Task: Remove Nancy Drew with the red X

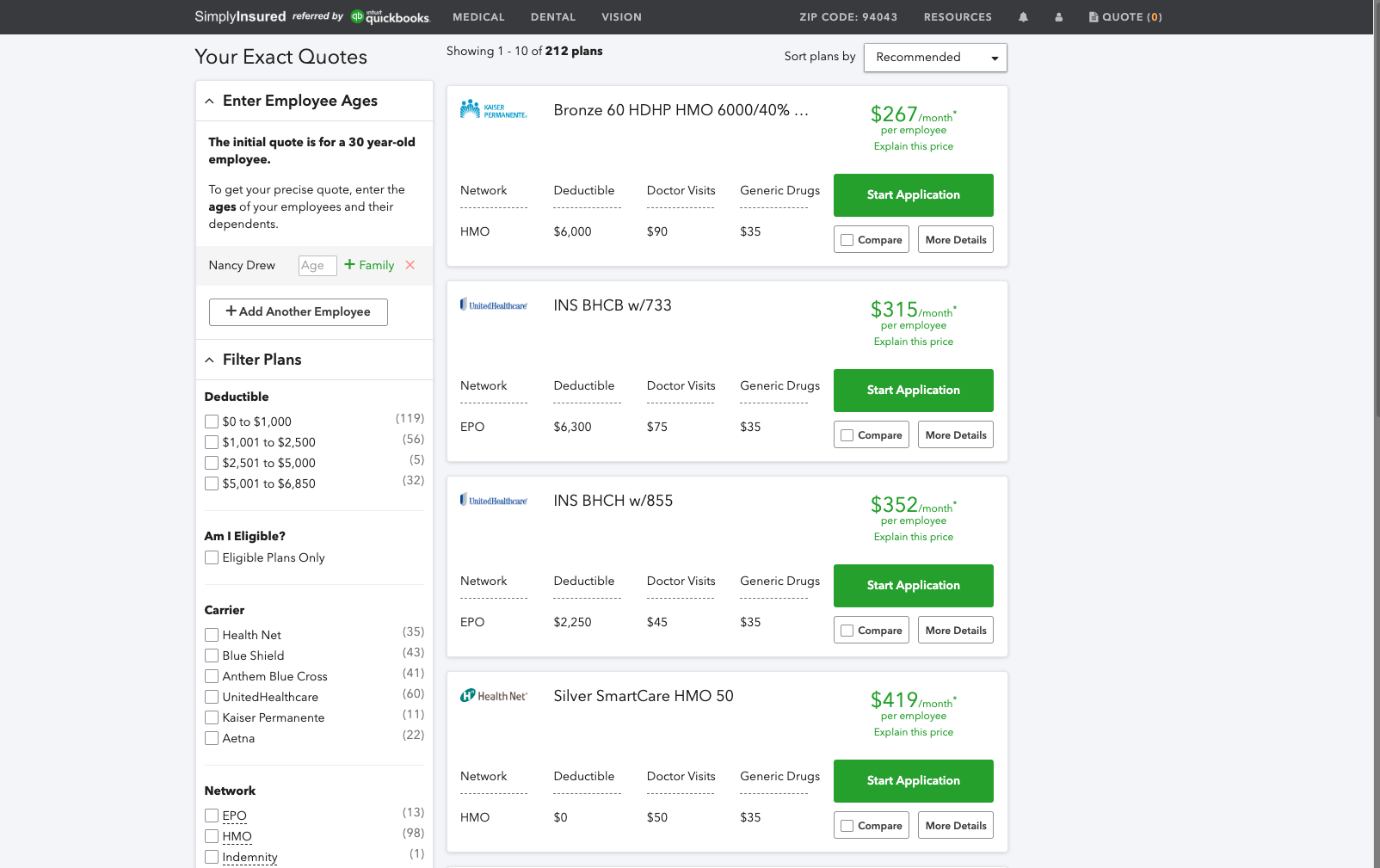Action: pos(410,265)
